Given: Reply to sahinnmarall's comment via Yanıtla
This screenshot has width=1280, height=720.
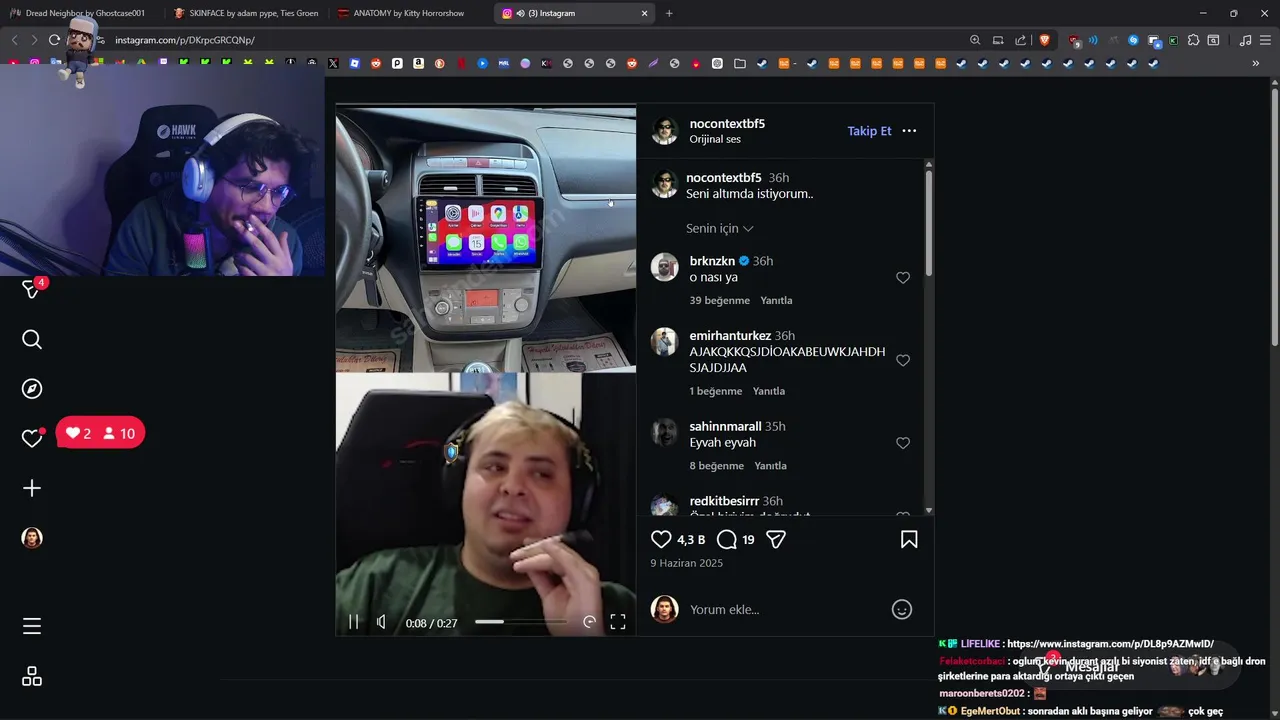Looking at the screenshot, I should [770, 466].
